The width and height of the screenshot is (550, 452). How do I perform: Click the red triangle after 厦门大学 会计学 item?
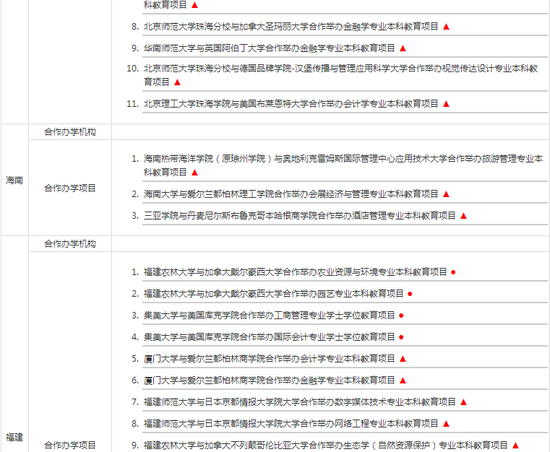coord(403,359)
